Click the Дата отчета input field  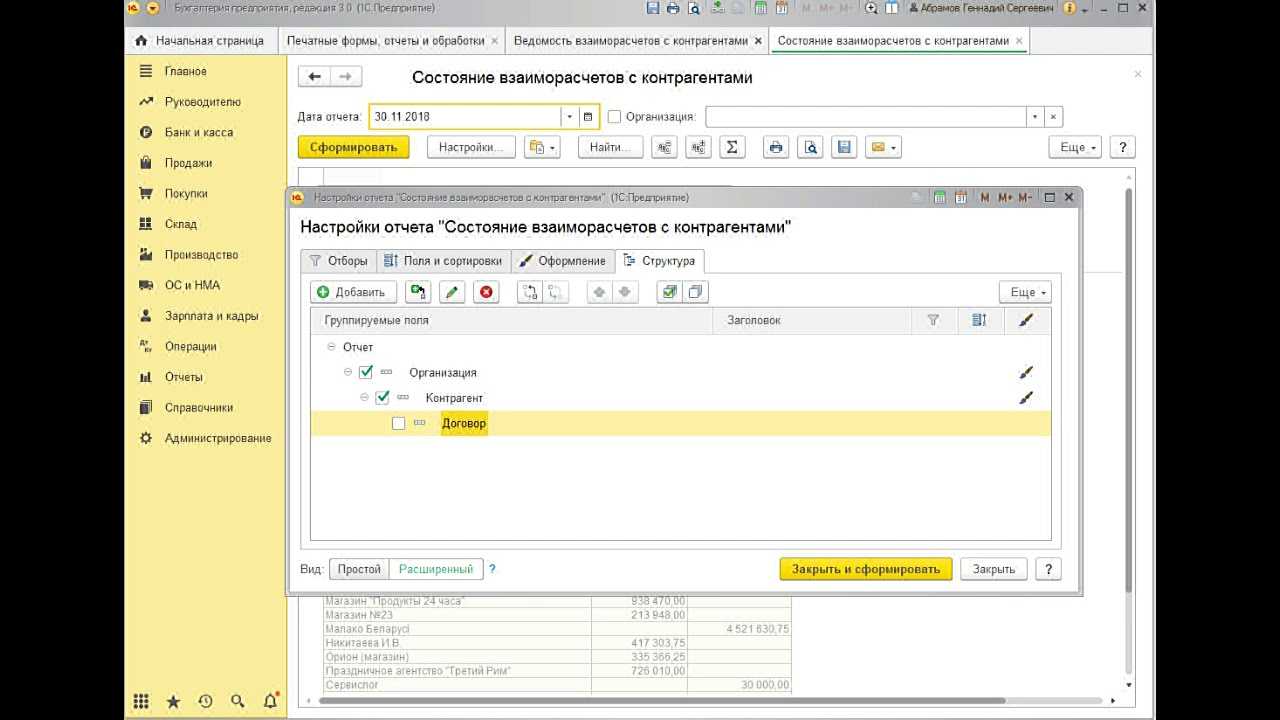[465, 116]
